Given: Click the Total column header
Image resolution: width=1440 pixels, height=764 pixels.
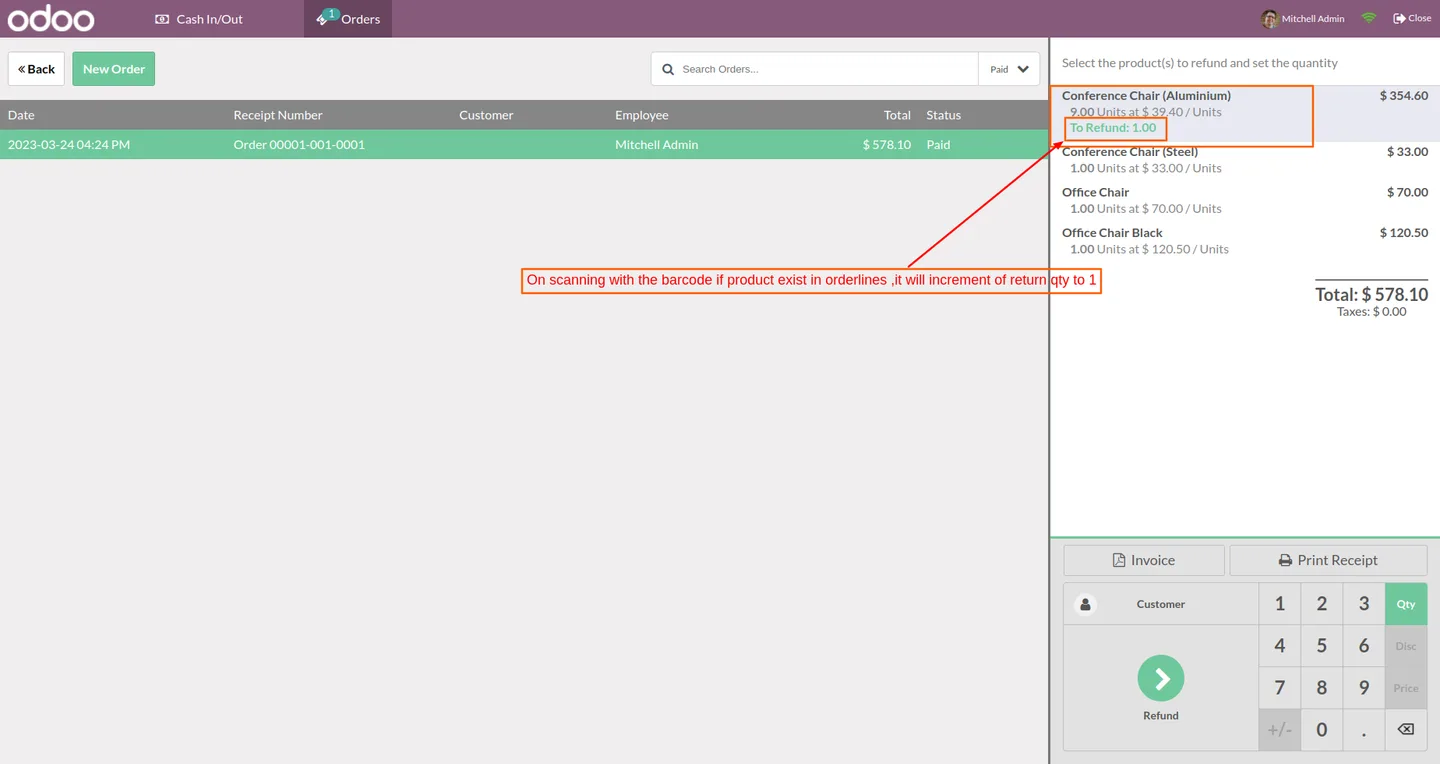Looking at the screenshot, I should (897, 115).
